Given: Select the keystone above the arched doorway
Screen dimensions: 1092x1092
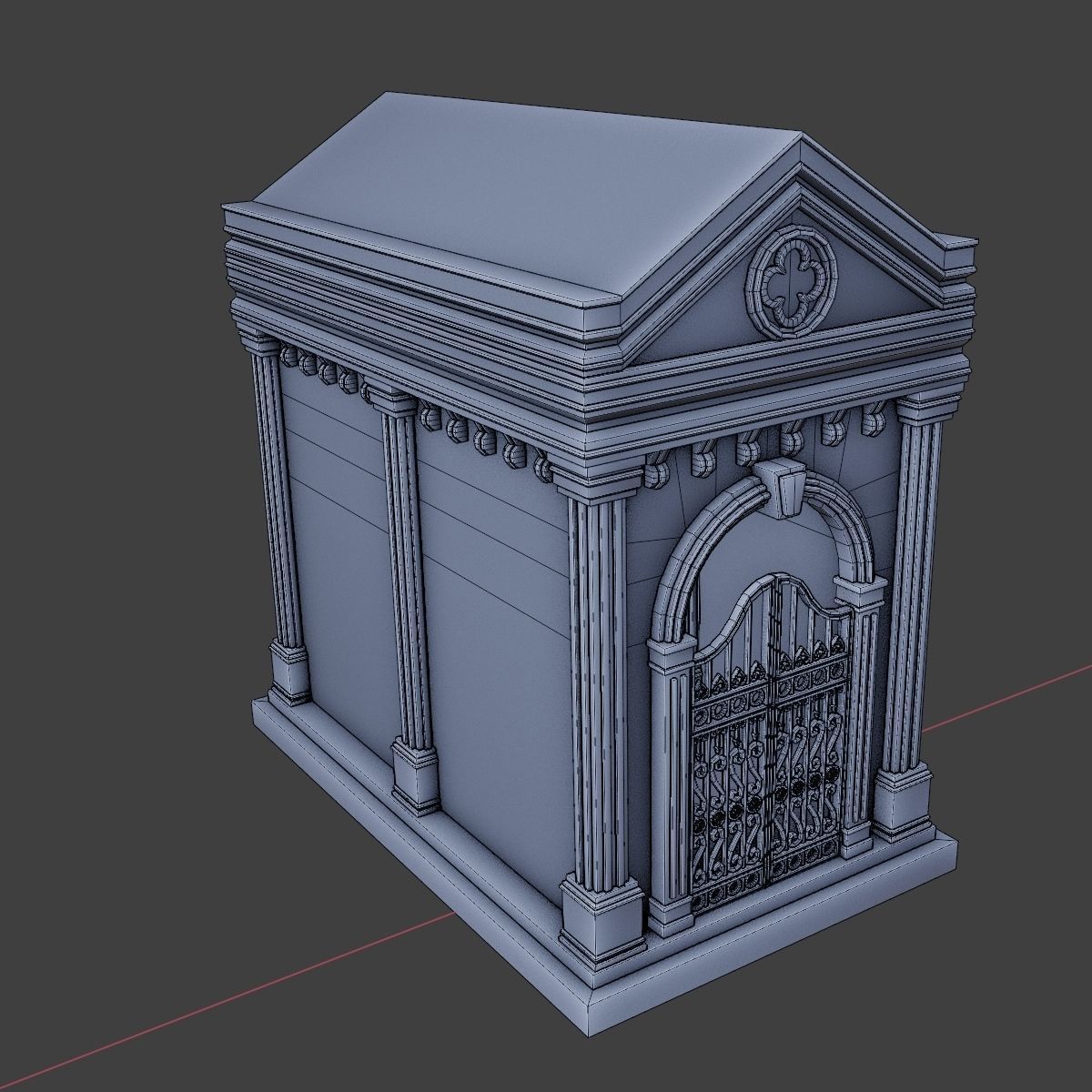Looking at the screenshot, I should [x=781, y=489].
